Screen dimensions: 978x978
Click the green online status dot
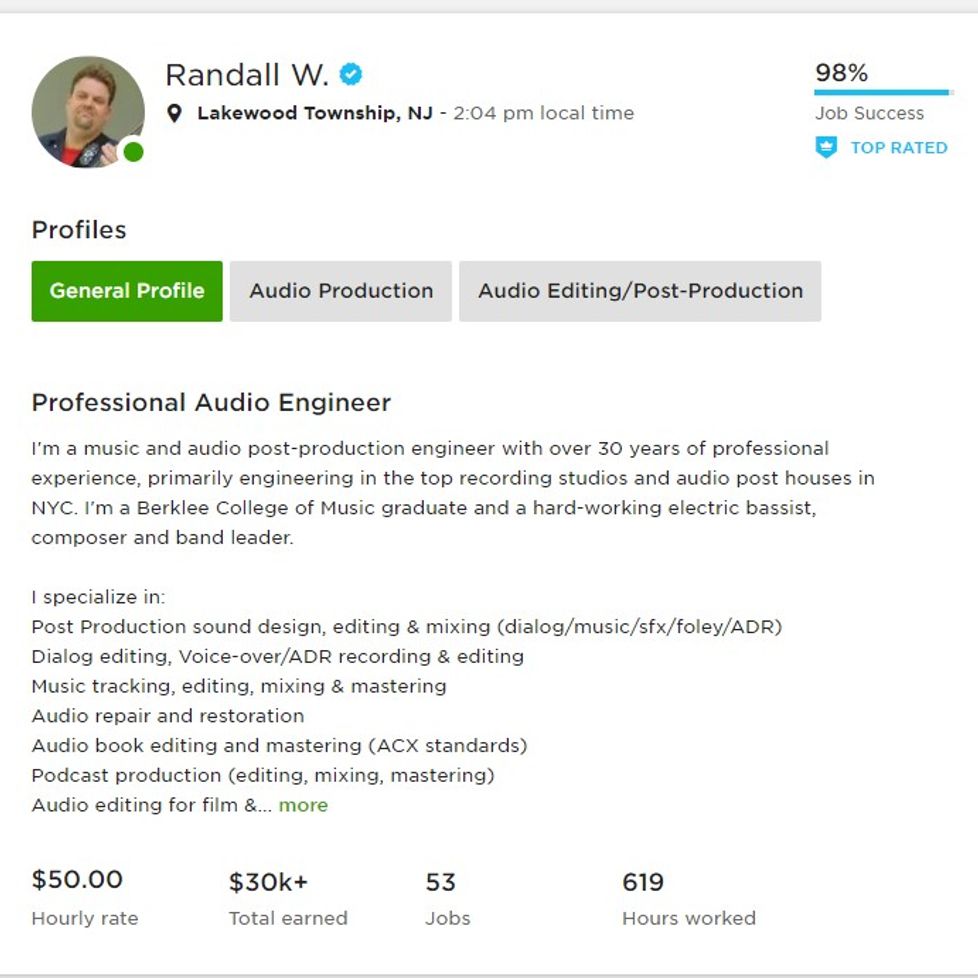[x=133, y=152]
